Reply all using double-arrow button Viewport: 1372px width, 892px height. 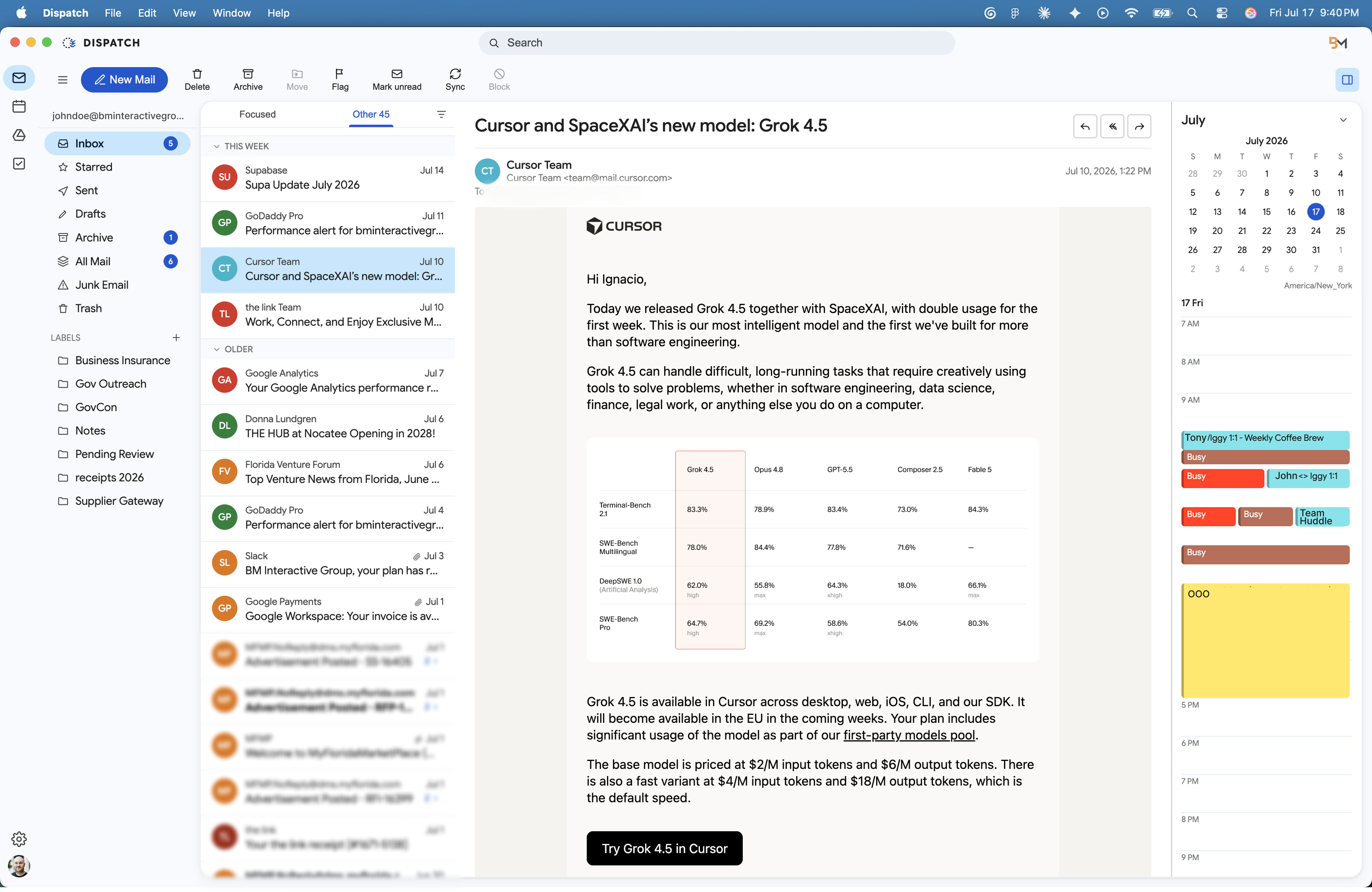tap(1112, 126)
